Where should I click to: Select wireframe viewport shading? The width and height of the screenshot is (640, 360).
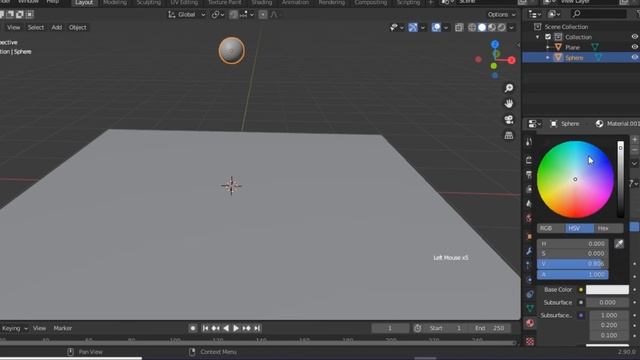pos(472,27)
